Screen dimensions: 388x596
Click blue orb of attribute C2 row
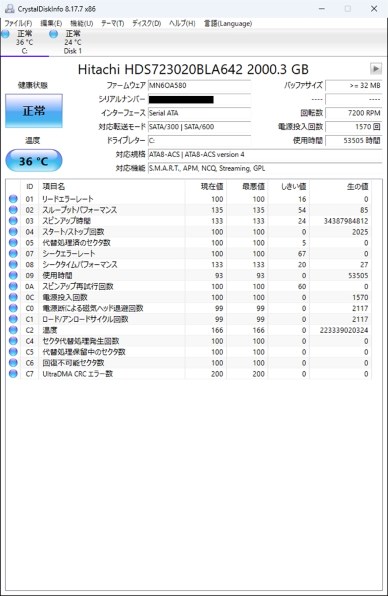click(x=13, y=330)
